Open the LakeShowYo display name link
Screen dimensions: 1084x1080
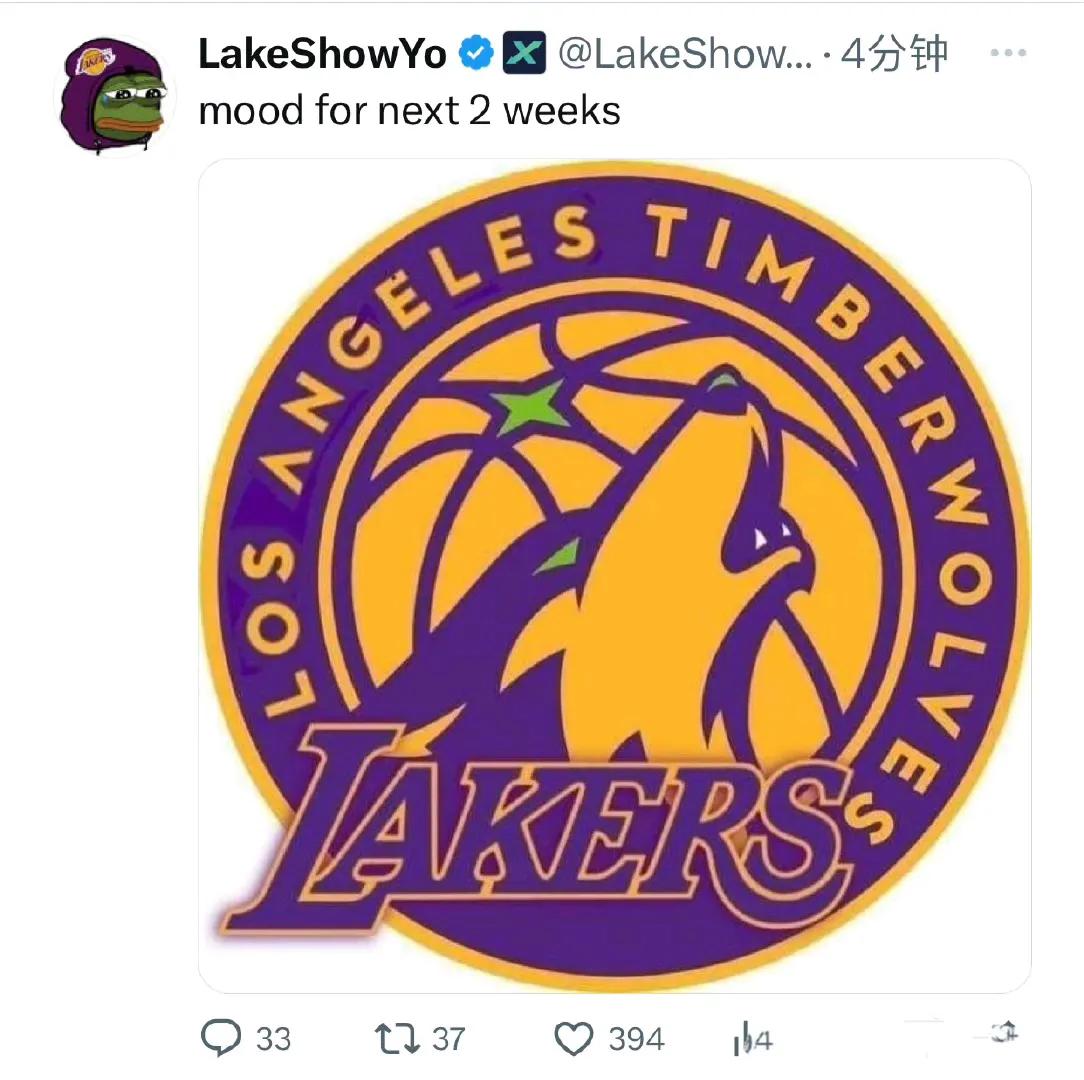pyautogui.click(x=322, y=53)
